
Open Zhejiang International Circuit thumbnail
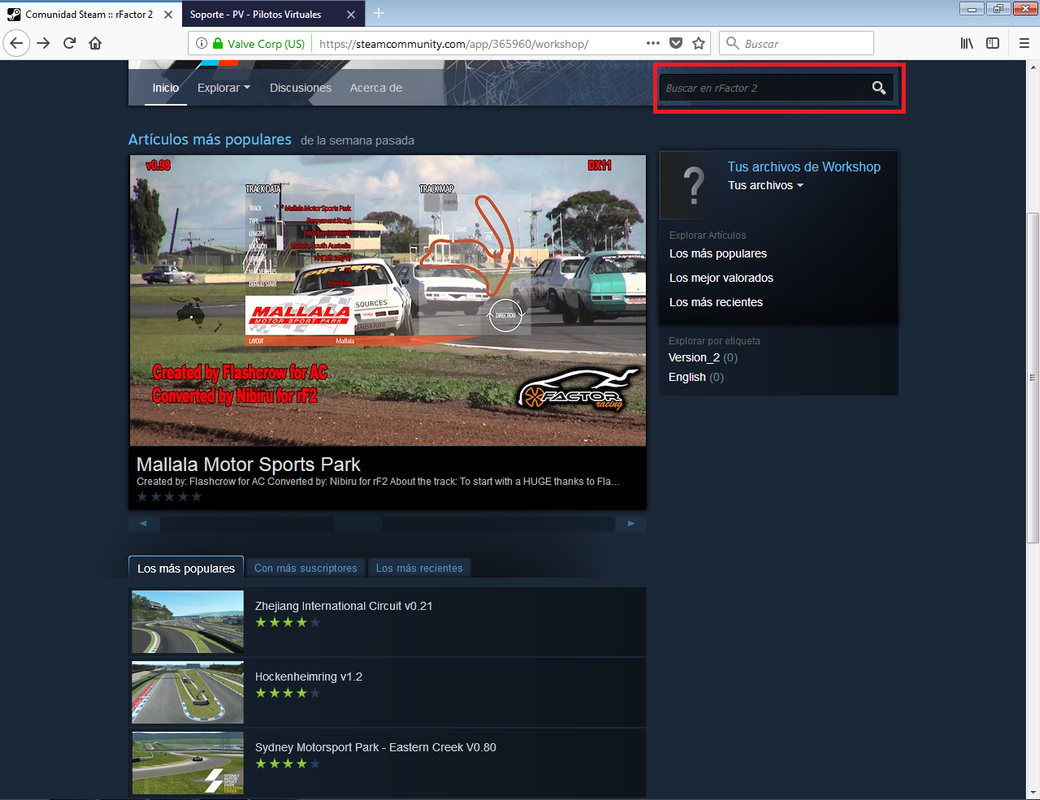coord(188,622)
